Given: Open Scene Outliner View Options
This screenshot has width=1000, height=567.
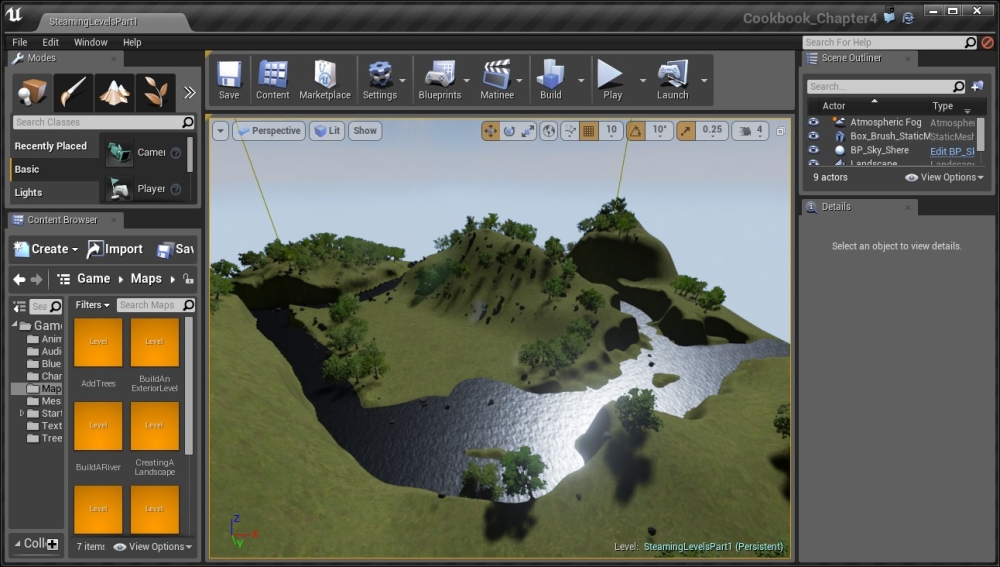Looking at the screenshot, I should pyautogui.click(x=945, y=177).
